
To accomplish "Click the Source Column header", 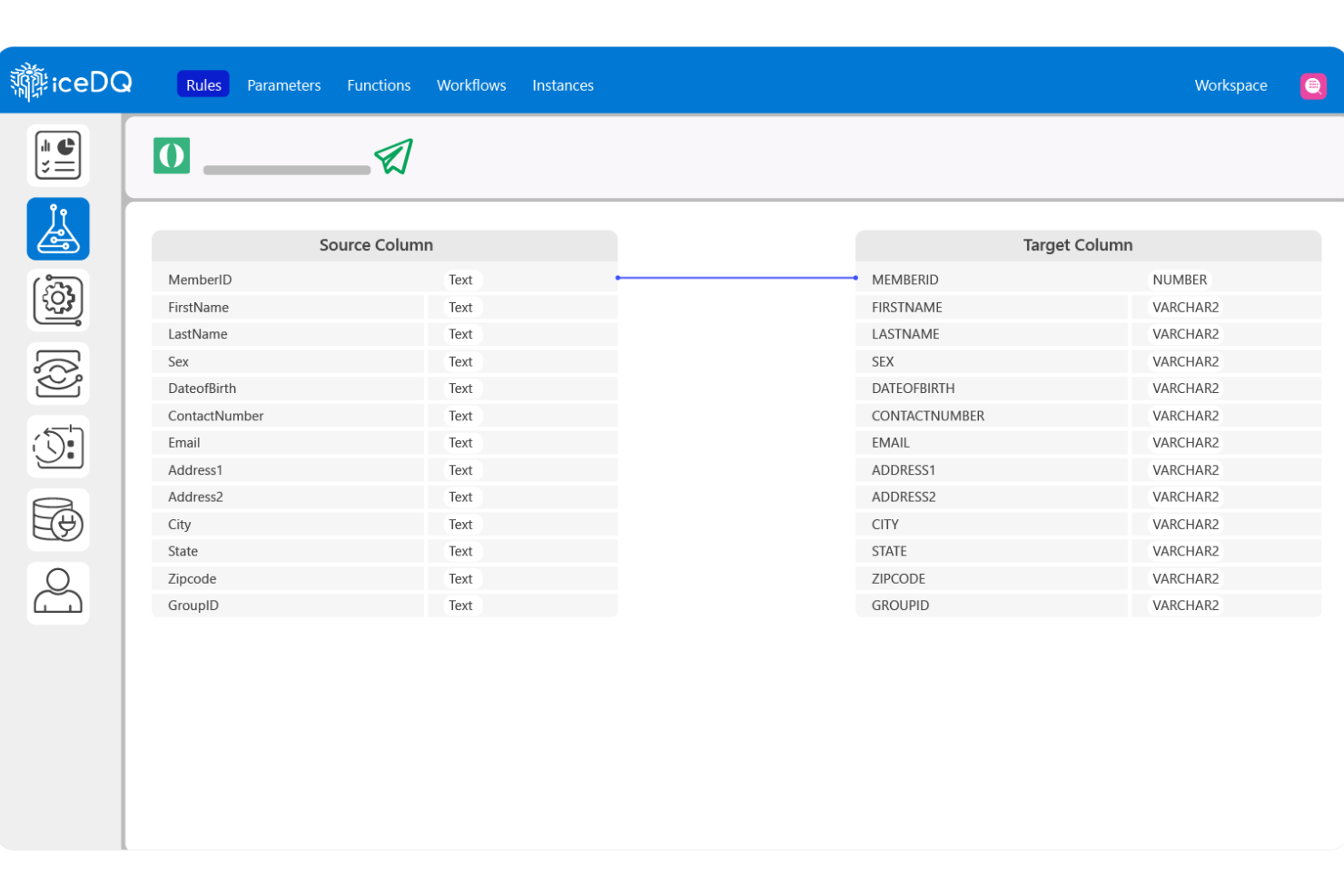I will (x=384, y=245).
